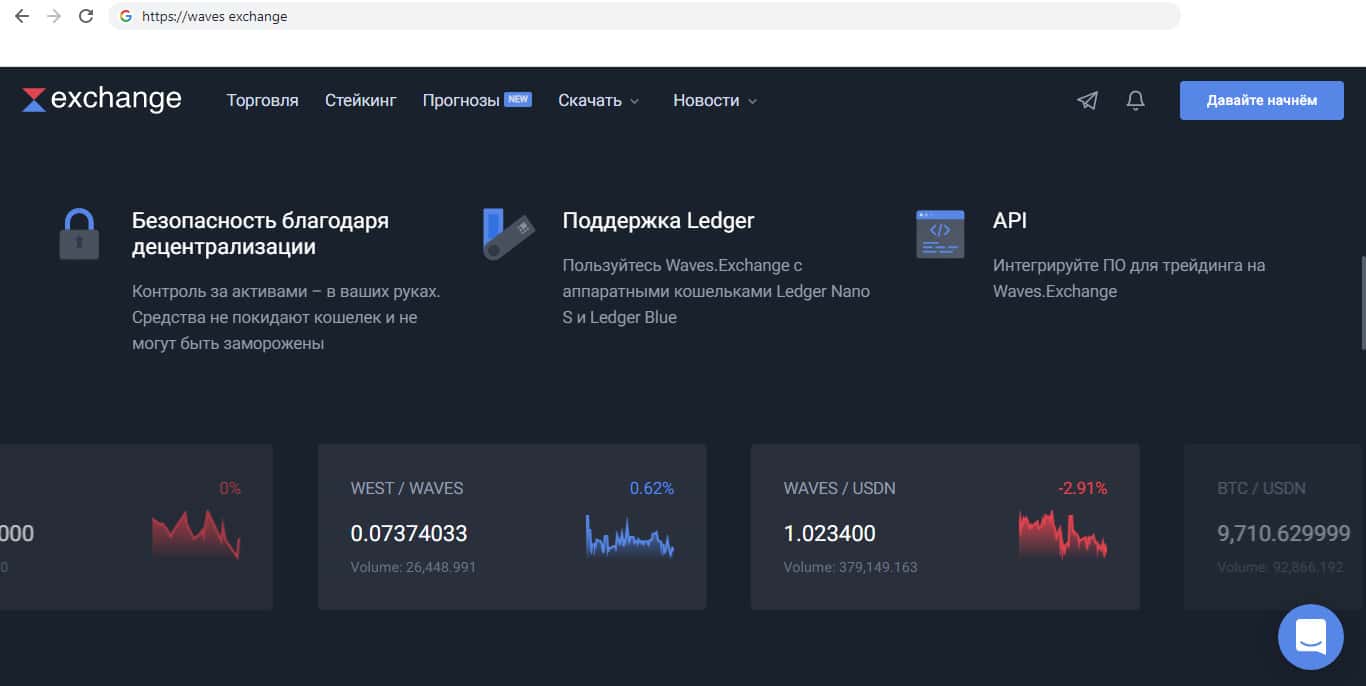Open the notifications bell icon
The image size is (1366, 686).
1135,100
